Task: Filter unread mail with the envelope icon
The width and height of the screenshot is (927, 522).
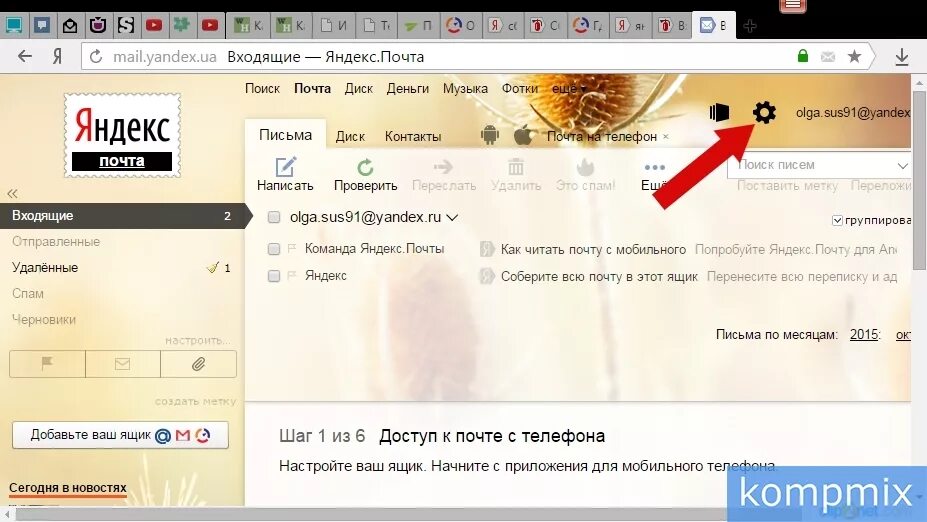Action: pyautogui.click(x=122, y=364)
